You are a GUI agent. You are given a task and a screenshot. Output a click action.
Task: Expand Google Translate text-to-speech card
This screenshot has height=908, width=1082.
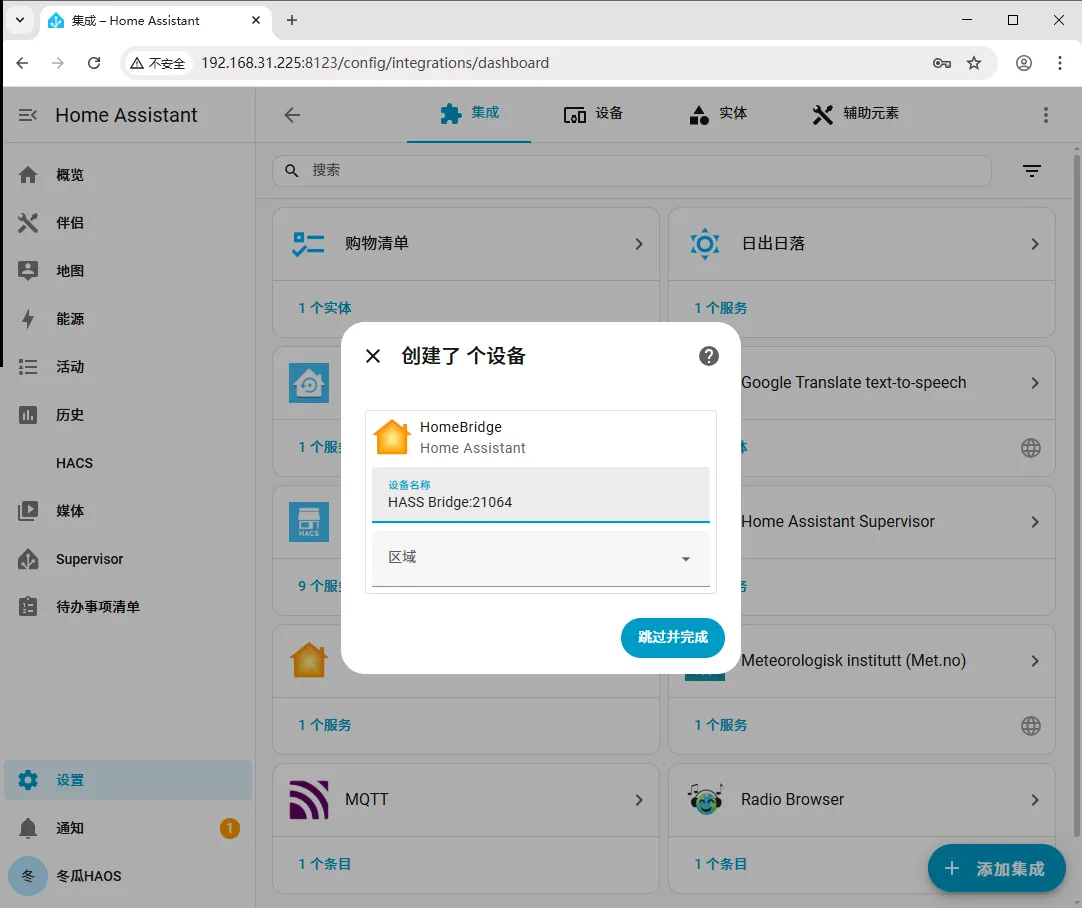click(x=1035, y=383)
